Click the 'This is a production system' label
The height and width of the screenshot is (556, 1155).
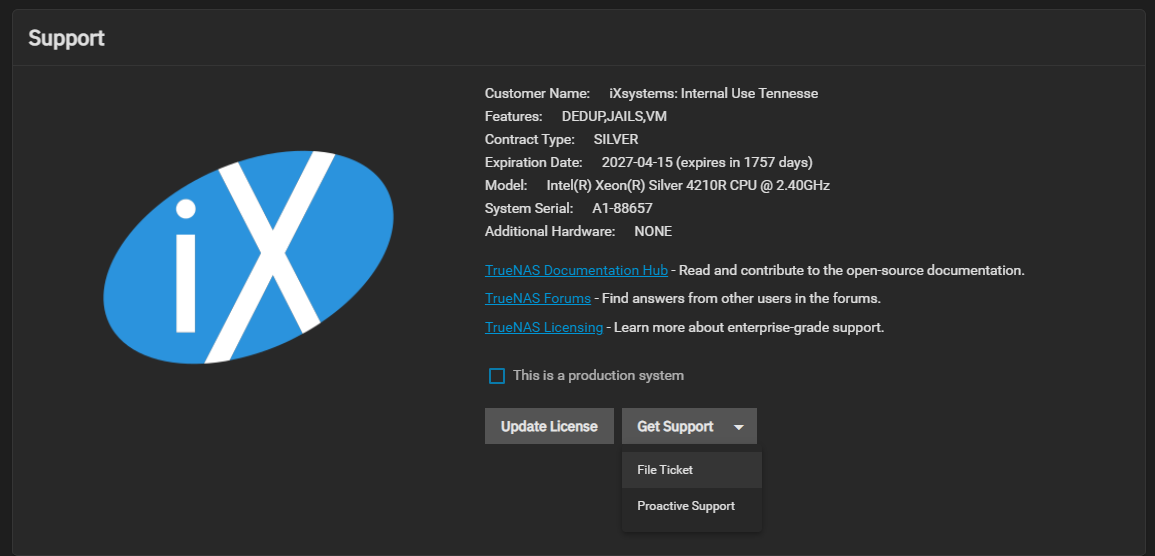coord(598,376)
